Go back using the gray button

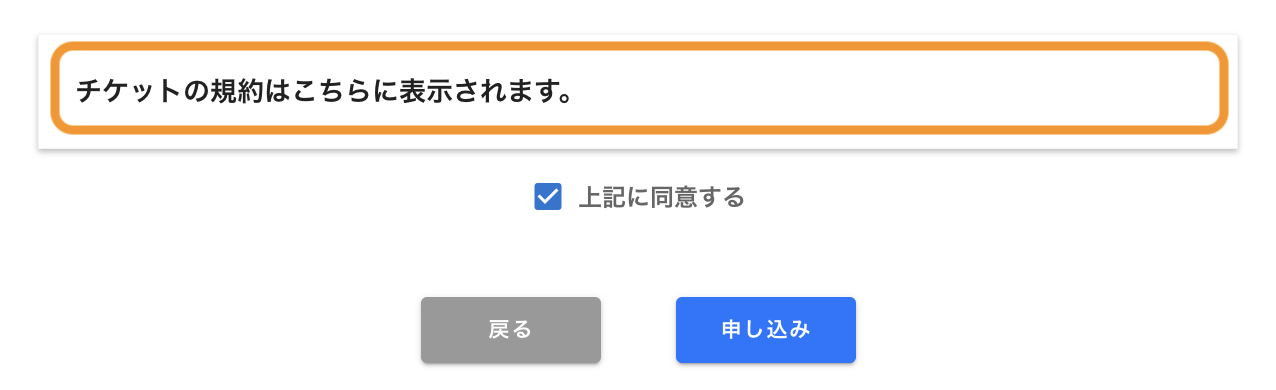coord(510,330)
